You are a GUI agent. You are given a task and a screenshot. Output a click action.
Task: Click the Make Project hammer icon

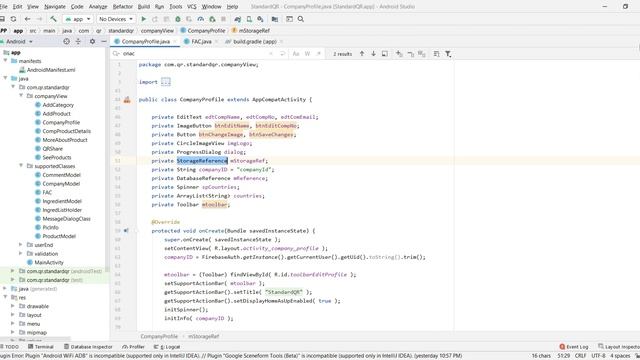53,19
